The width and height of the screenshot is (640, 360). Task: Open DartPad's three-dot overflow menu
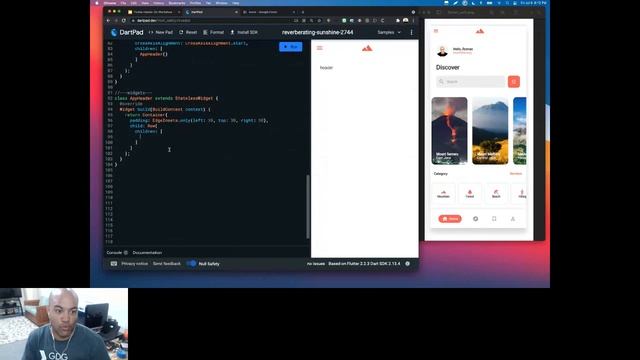411,32
